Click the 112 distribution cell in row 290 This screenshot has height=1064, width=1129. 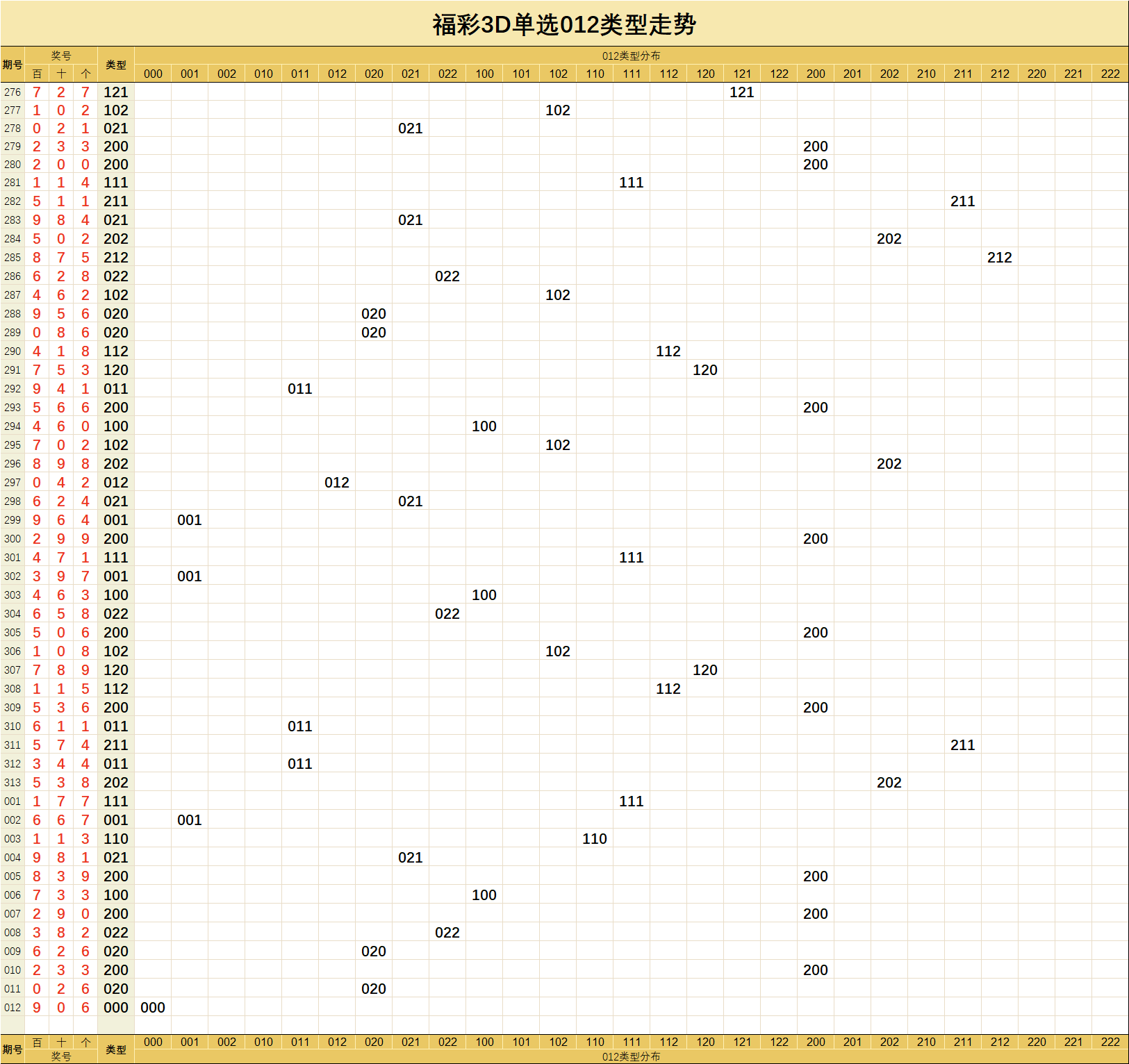(668, 351)
